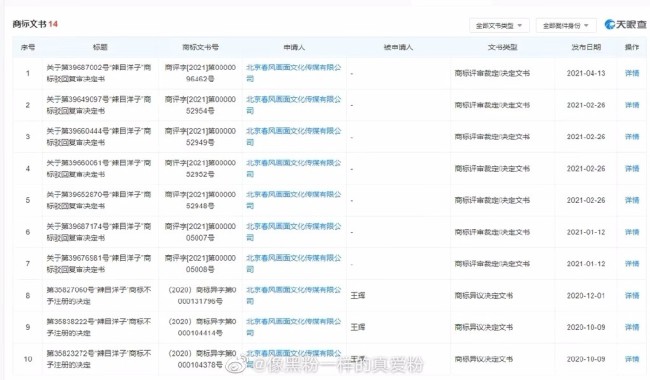650x380 pixels.
Task: Click the 天眼查 logo icon
Action: coord(609,24)
